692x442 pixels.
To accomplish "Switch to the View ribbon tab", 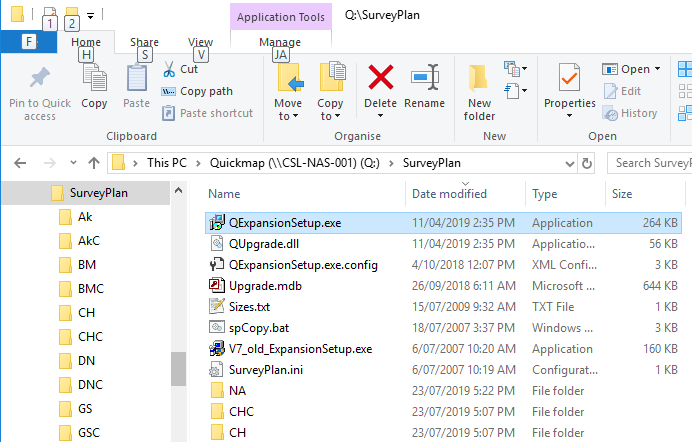I will [x=200, y=42].
